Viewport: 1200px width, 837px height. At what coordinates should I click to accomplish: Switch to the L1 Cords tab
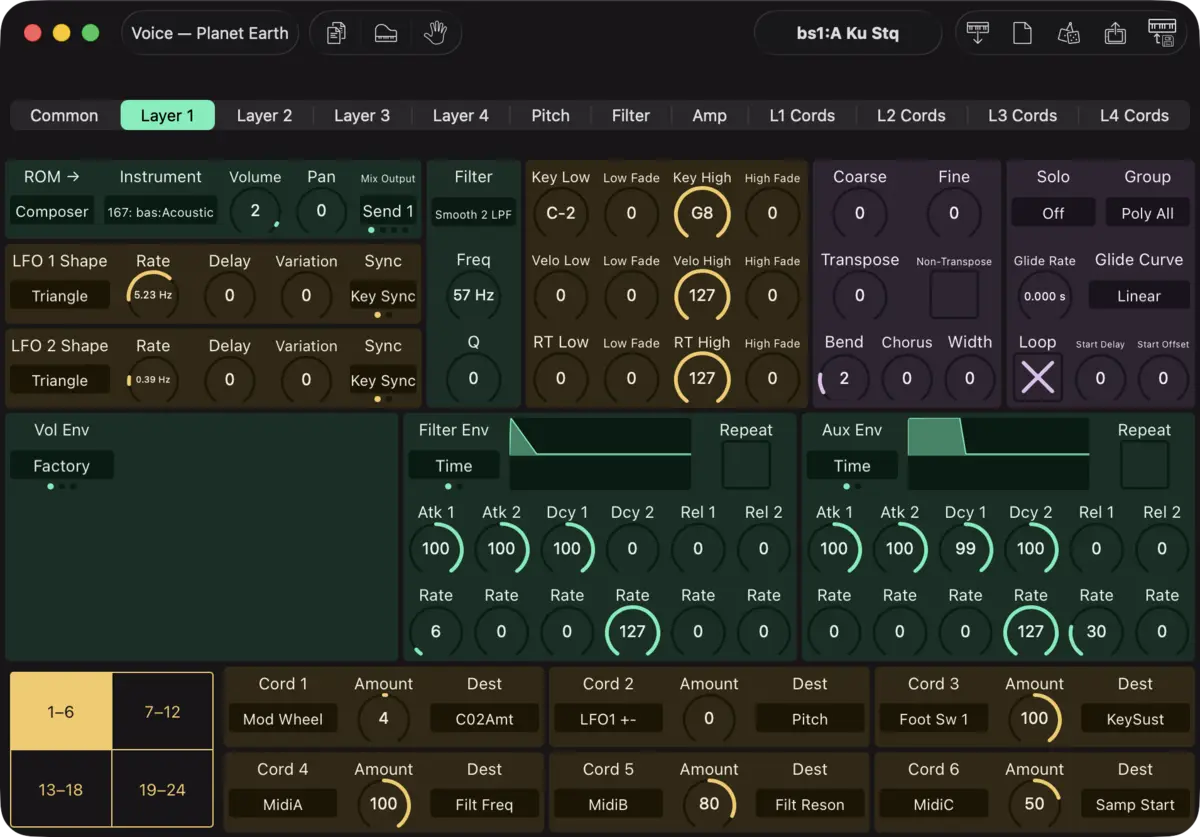pyautogui.click(x=802, y=115)
